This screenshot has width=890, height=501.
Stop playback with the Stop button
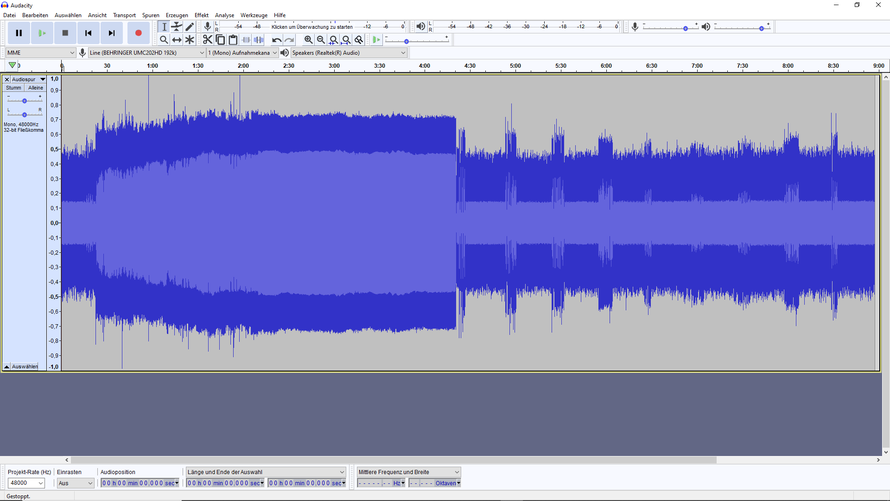[65, 33]
